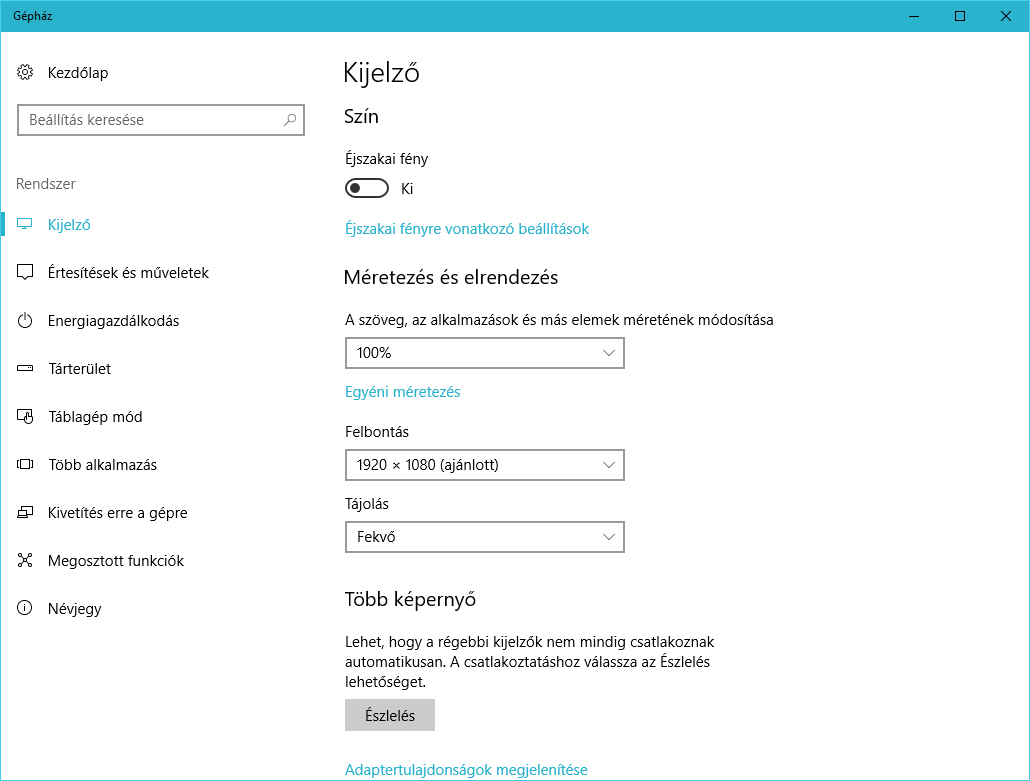Click the search magnifier icon
The width and height of the screenshot is (1030, 781).
pos(290,120)
